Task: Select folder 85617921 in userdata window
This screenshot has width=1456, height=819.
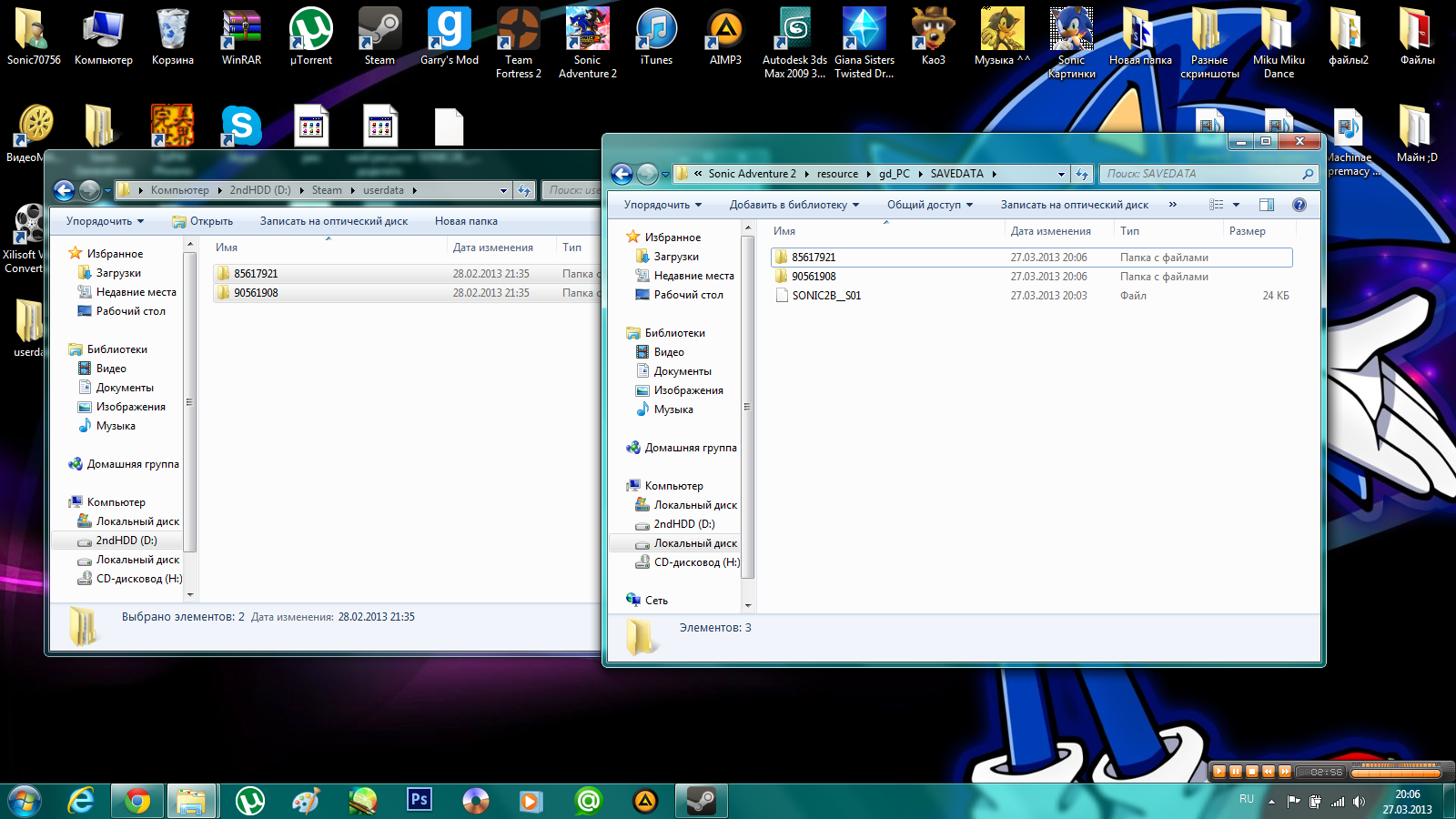Action: pyautogui.click(x=407, y=274)
